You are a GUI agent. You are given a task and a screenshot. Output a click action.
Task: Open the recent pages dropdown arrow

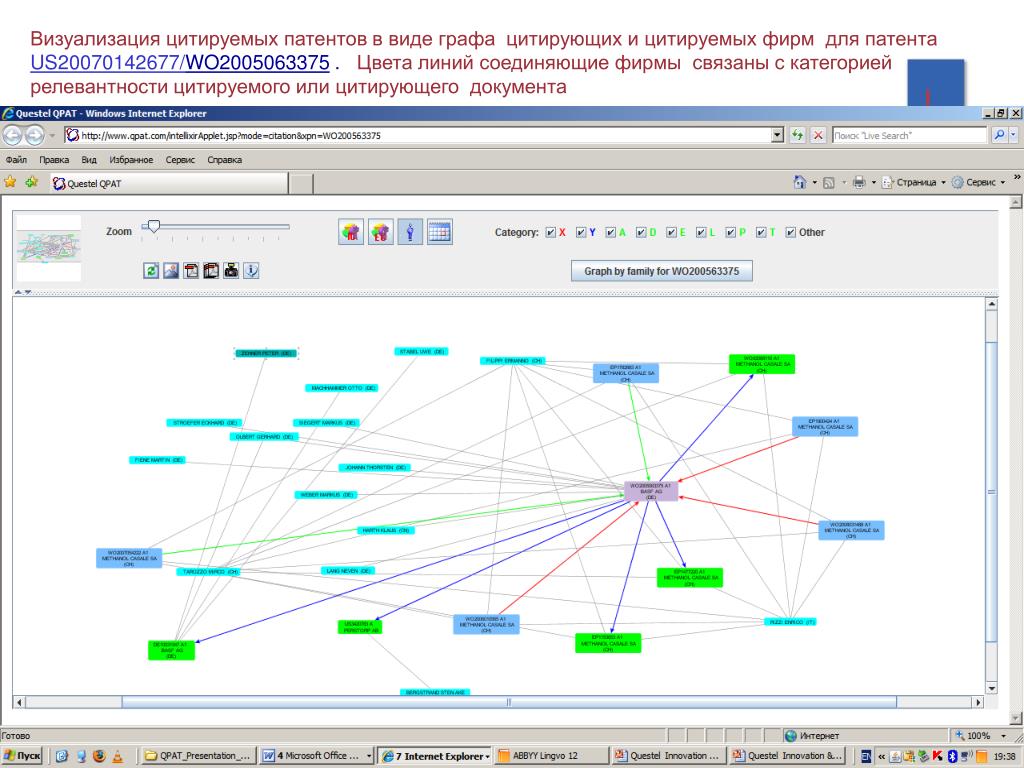(x=52, y=136)
